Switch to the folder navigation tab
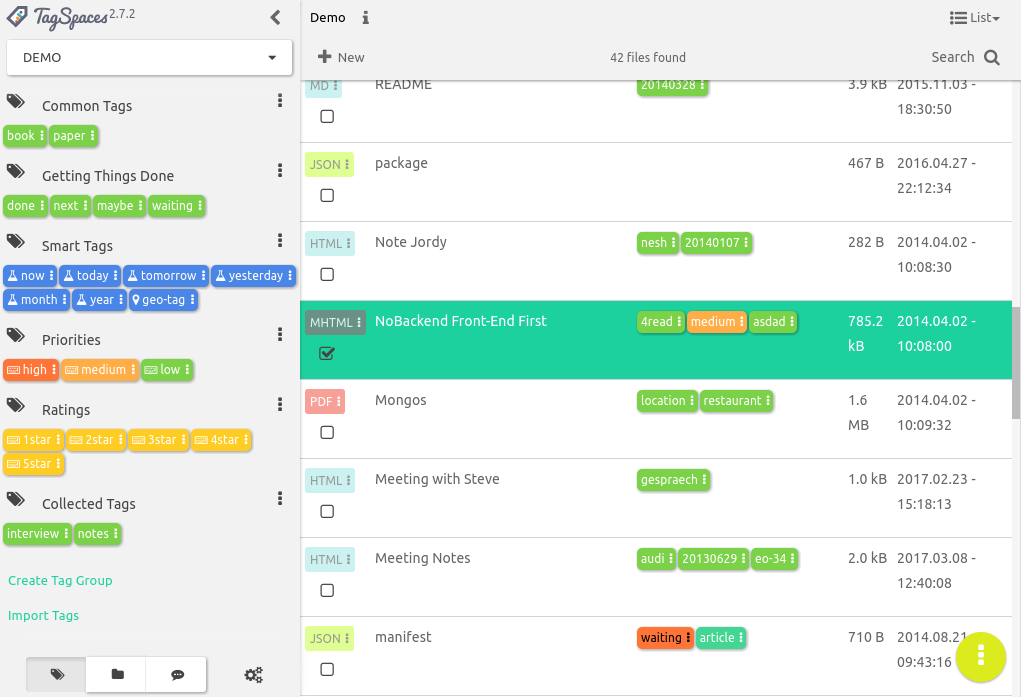The image size is (1021, 697). [117, 675]
